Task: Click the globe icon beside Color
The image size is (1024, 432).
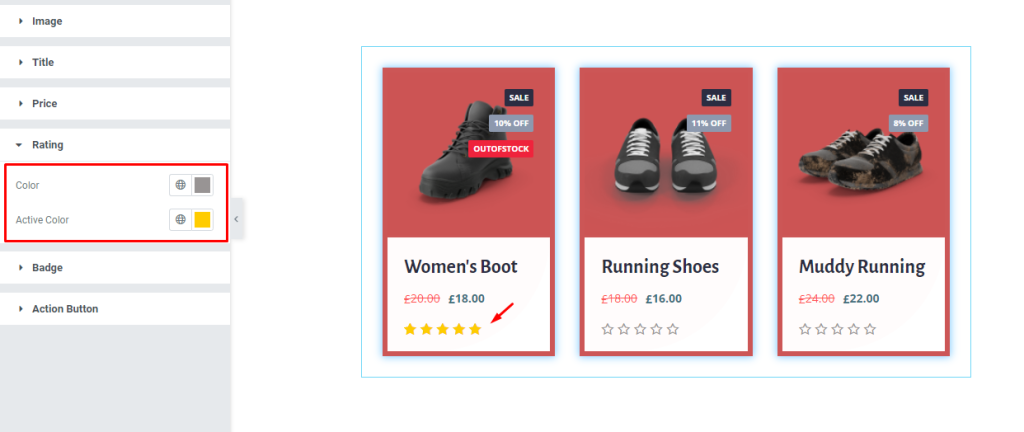Action: [180, 185]
